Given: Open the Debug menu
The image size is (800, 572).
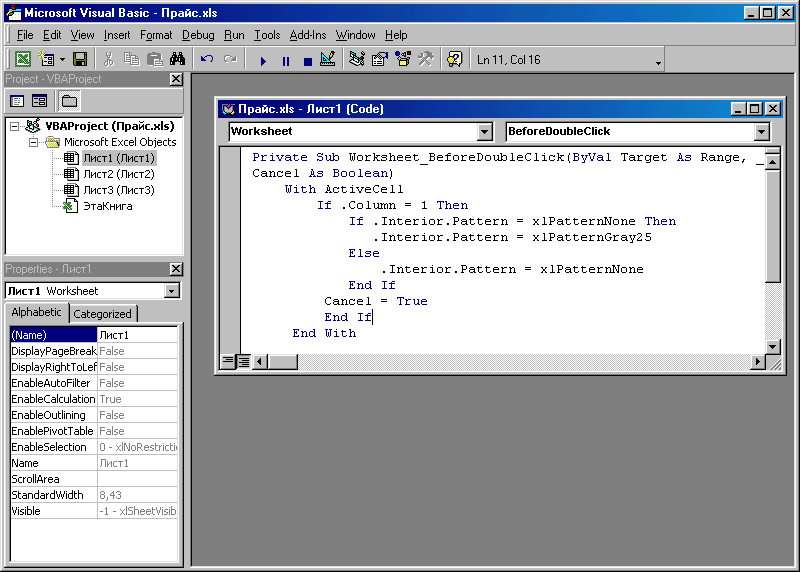Looking at the screenshot, I should pos(198,35).
